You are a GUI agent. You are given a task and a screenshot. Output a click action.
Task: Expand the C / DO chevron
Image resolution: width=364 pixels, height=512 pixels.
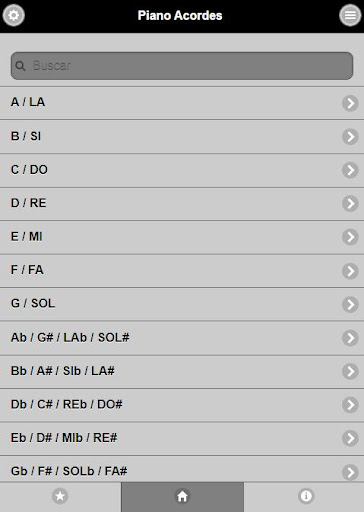point(350,170)
